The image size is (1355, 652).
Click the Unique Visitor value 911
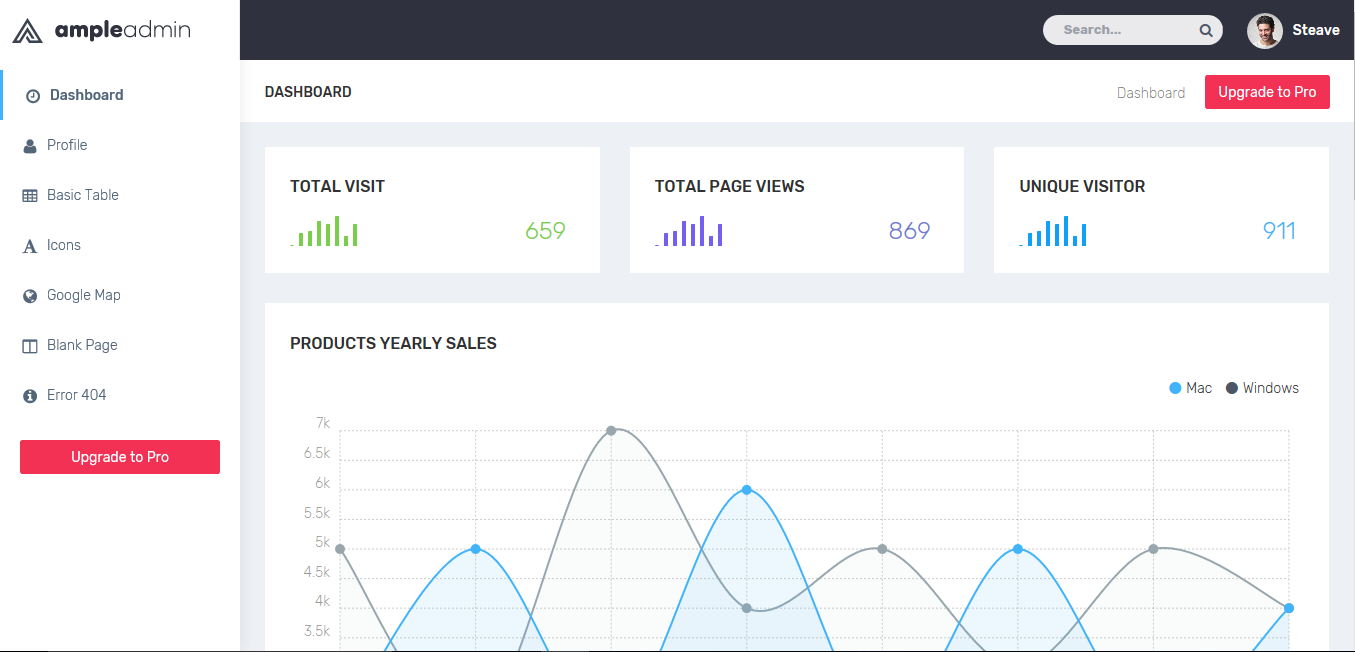[x=1279, y=231]
